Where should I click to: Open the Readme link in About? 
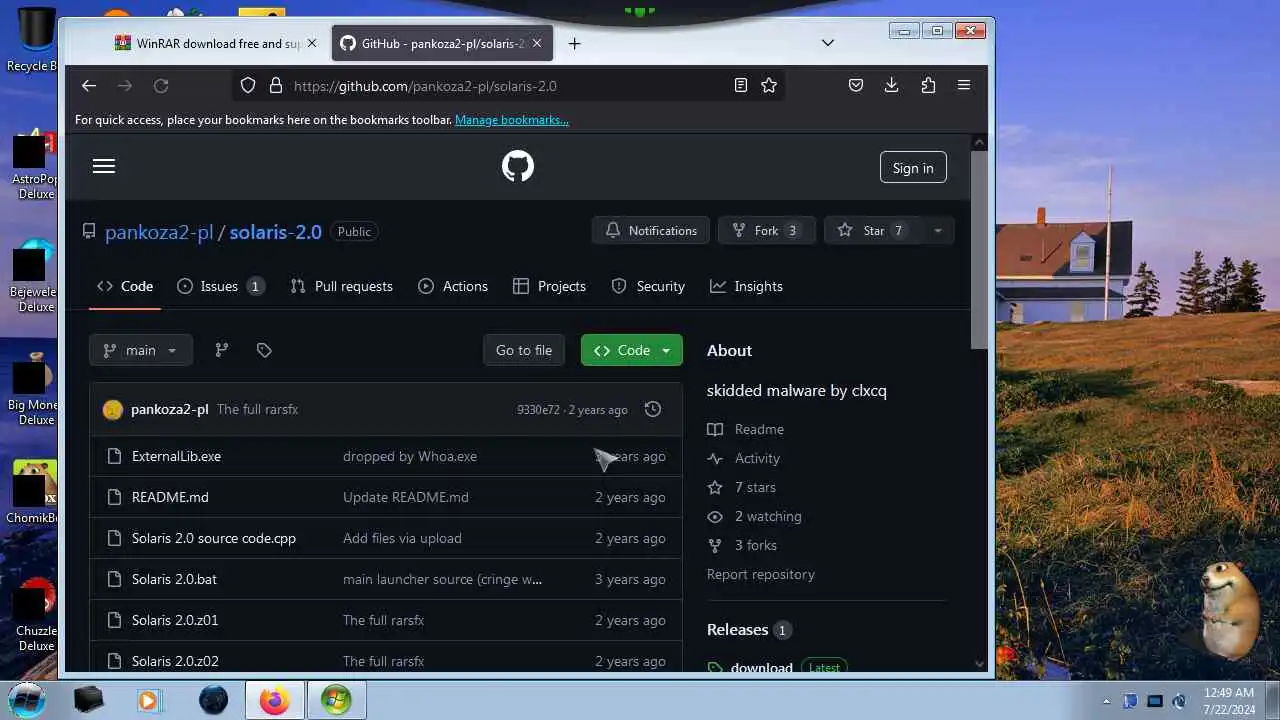(x=759, y=429)
